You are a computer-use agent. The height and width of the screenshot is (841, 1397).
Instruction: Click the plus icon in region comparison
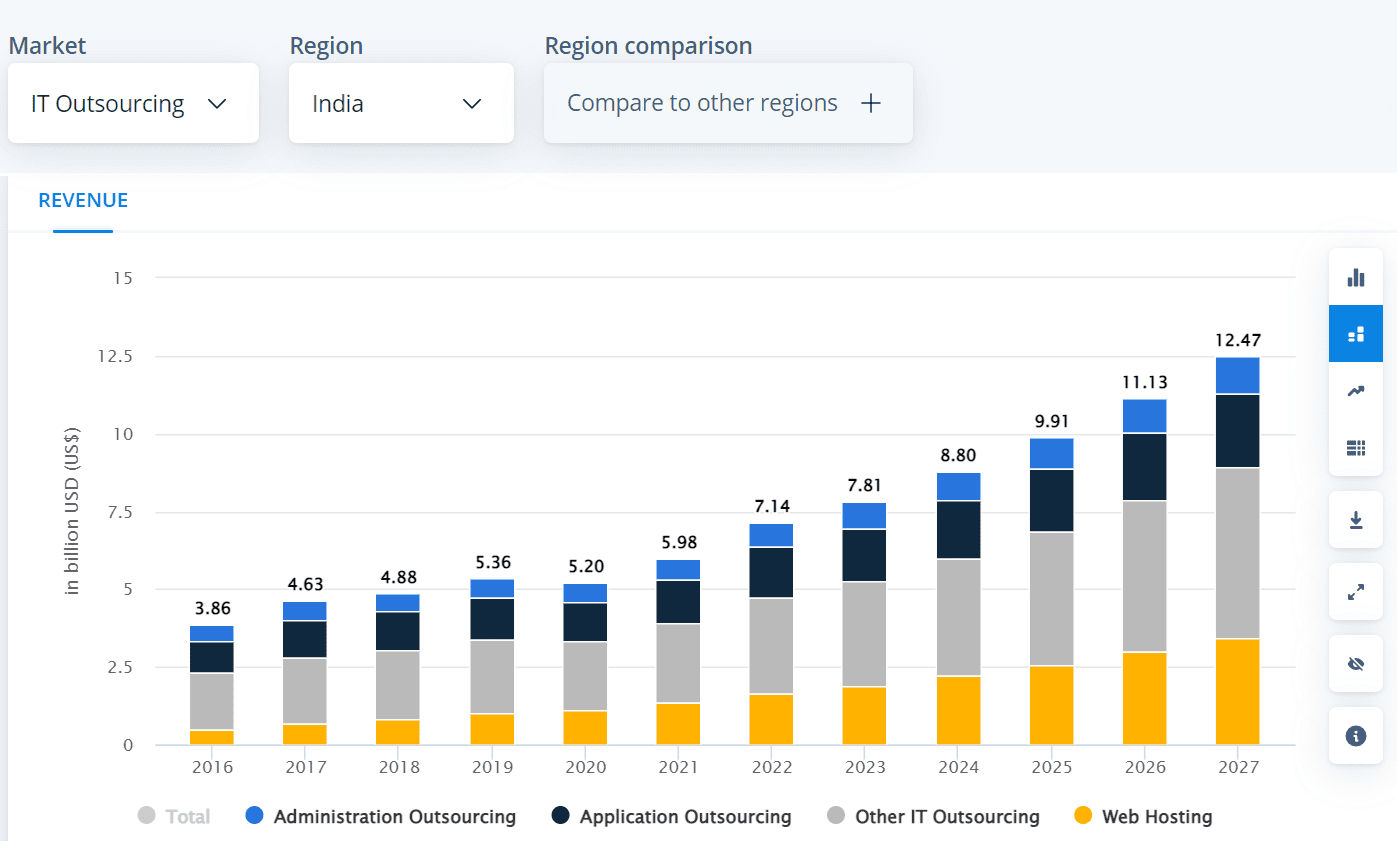871,103
